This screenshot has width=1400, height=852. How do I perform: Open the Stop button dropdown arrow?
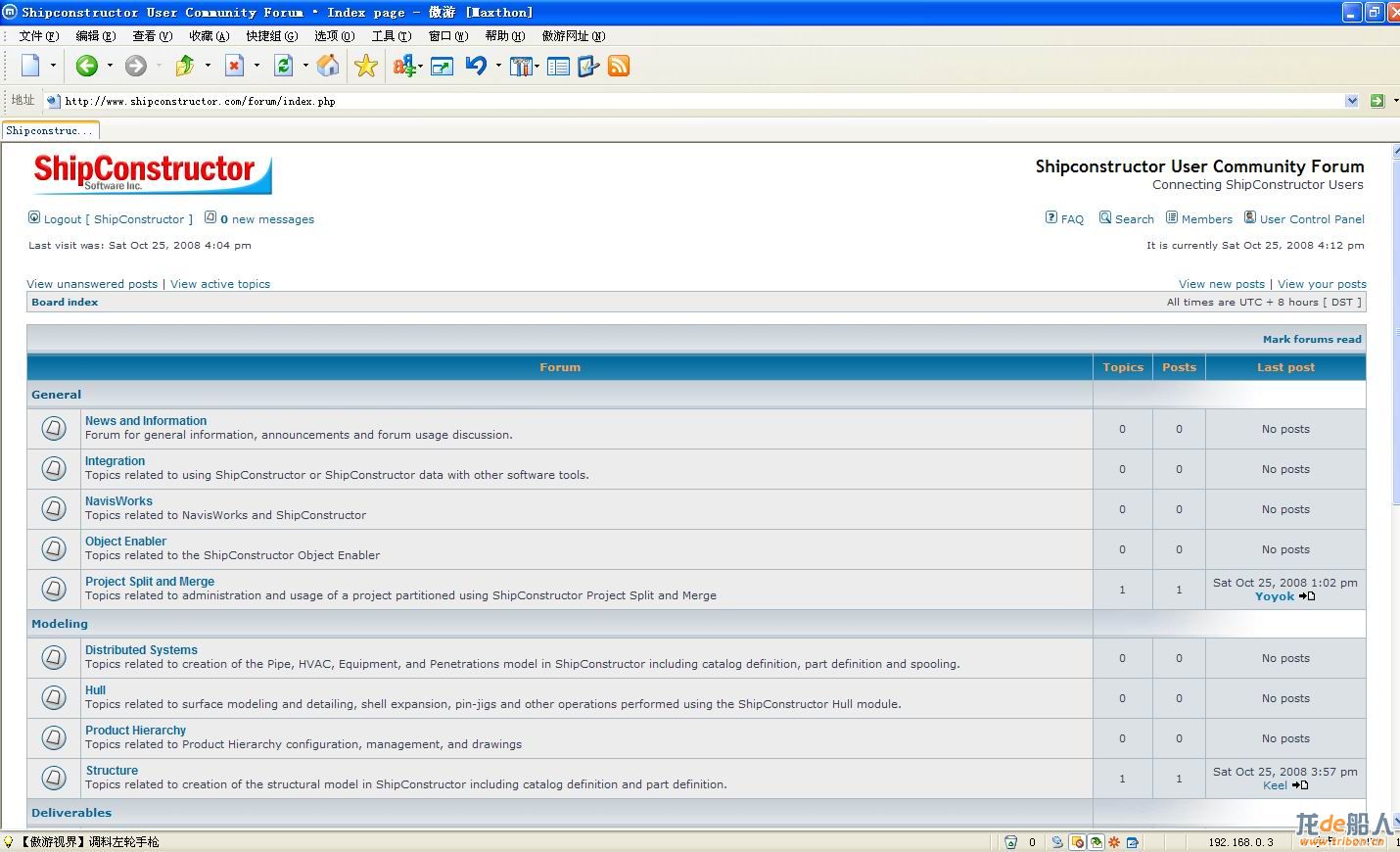pyautogui.click(x=257, y=66)
